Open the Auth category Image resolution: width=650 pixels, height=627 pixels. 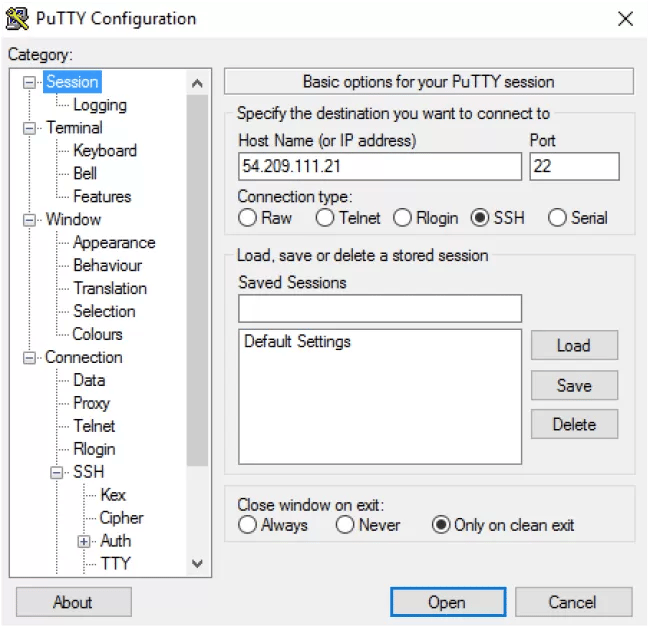[116, 541]
